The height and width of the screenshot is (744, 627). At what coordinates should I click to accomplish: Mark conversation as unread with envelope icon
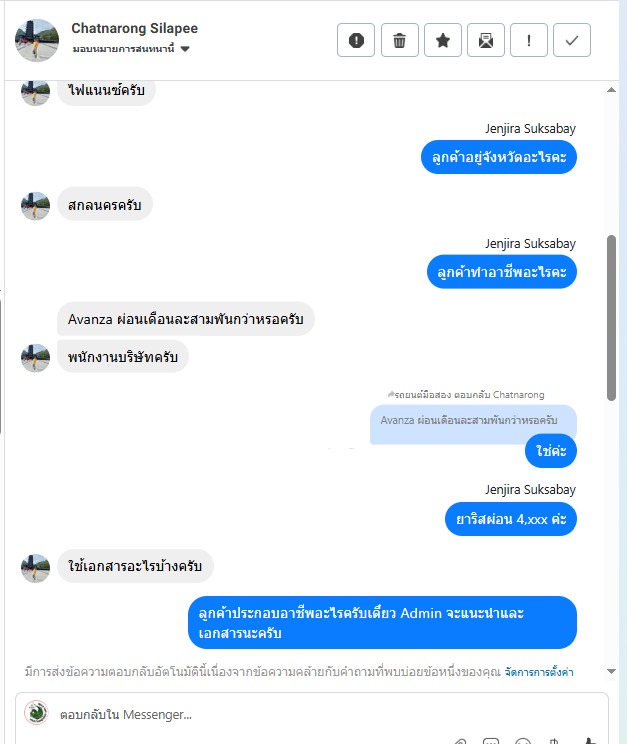[x=486, y=40]
